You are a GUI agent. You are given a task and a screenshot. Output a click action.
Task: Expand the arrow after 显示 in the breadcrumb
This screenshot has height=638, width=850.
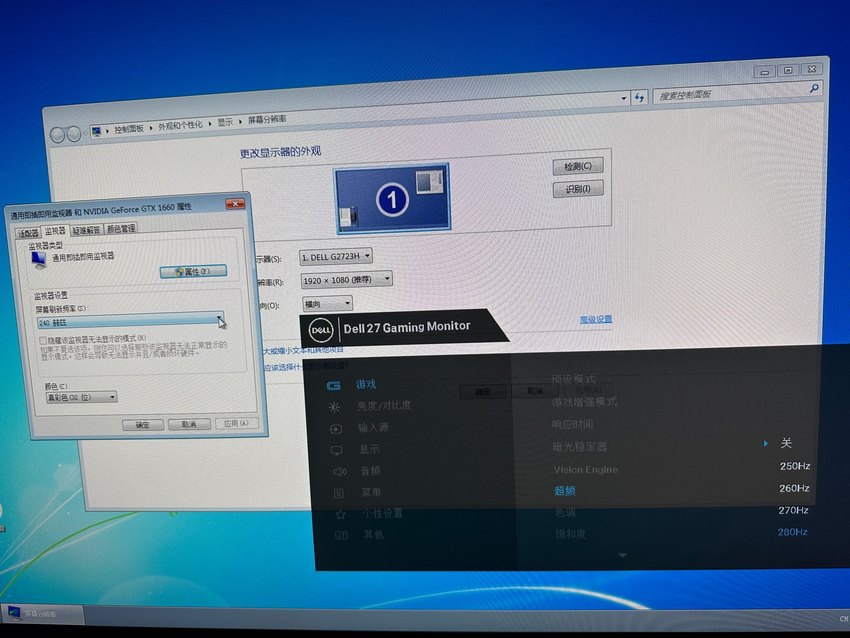240,121
